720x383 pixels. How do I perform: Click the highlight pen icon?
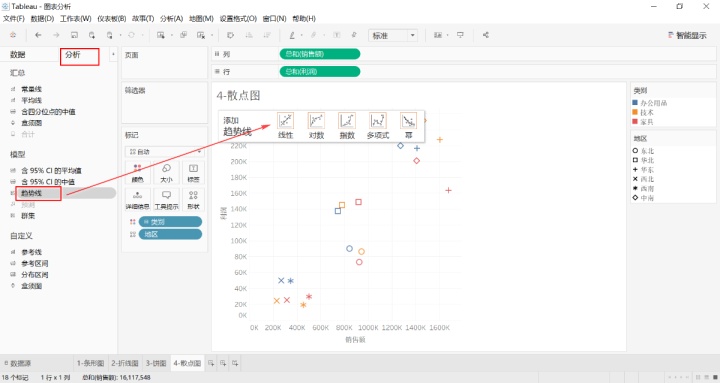[x=292, y=35]
